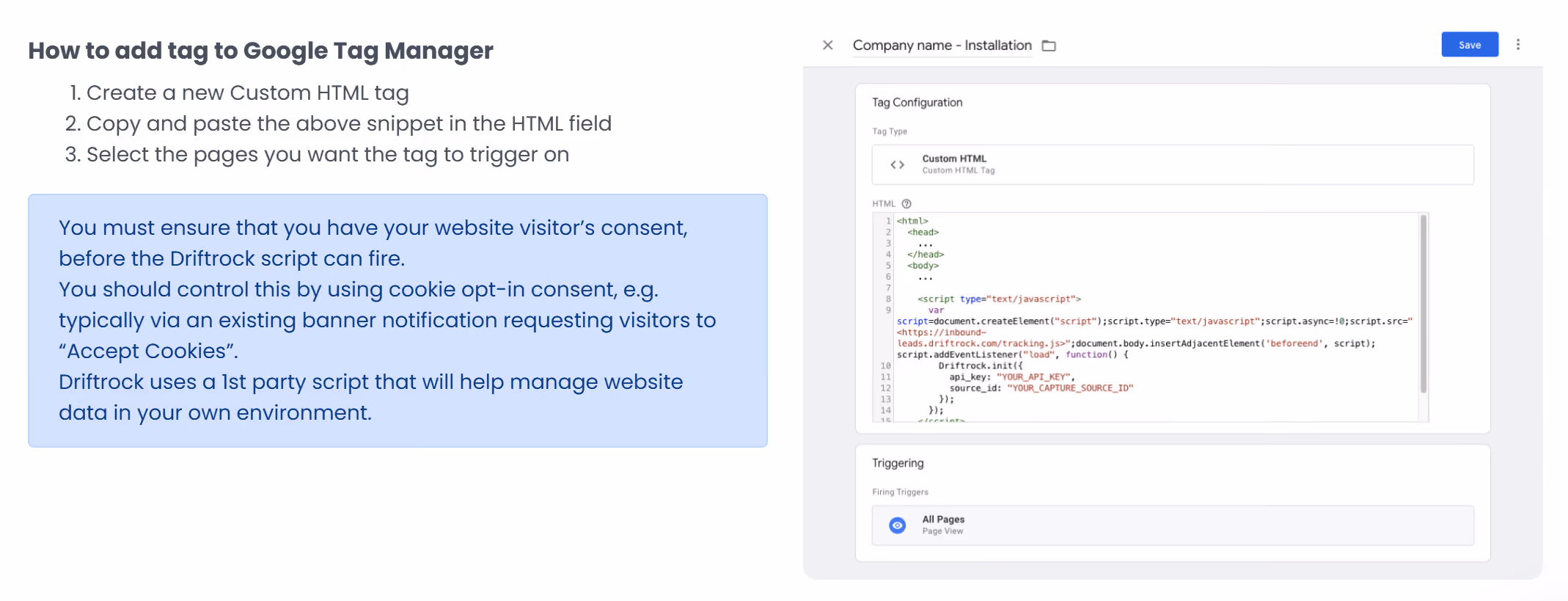Screen dimensions: 1568x601
Task: Click the HTML editor vertical scrollbar
Action: 1424,304
